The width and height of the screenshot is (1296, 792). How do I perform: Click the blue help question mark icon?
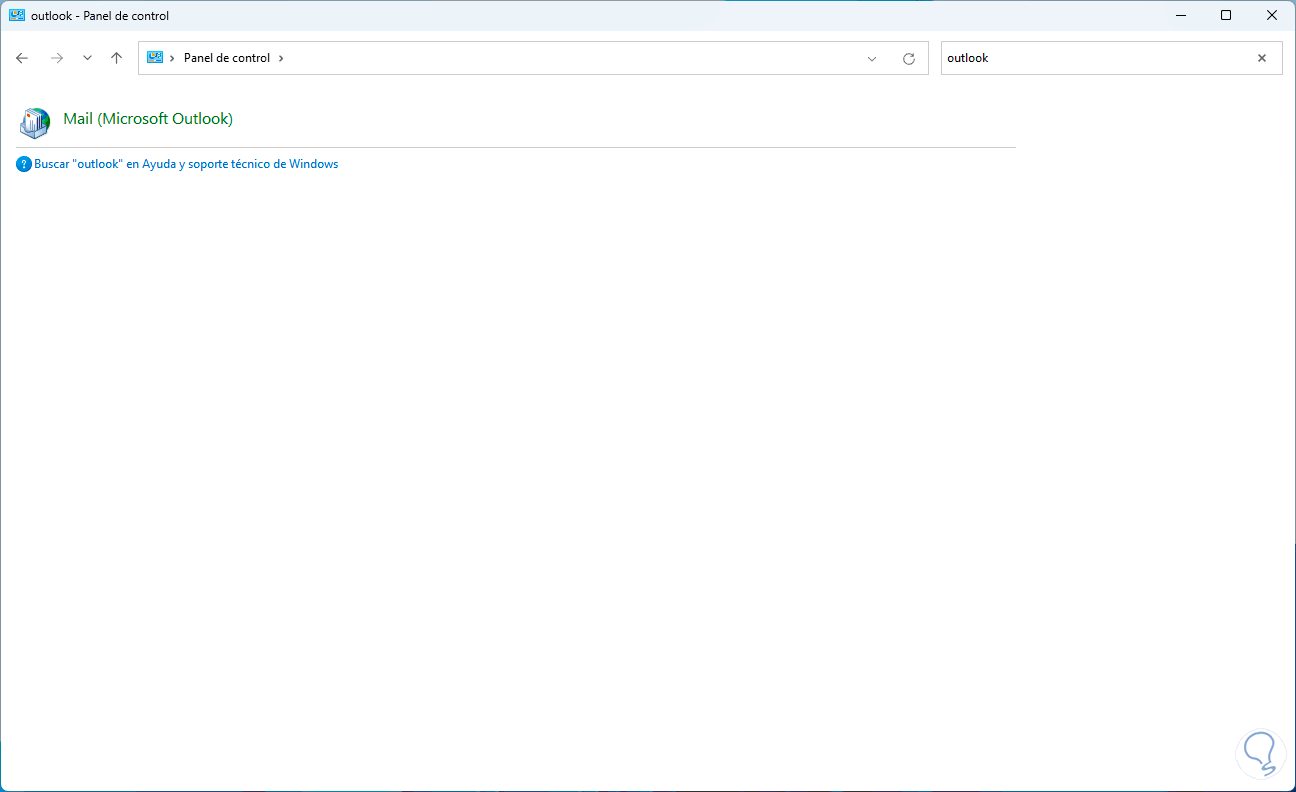click(24, 164)
